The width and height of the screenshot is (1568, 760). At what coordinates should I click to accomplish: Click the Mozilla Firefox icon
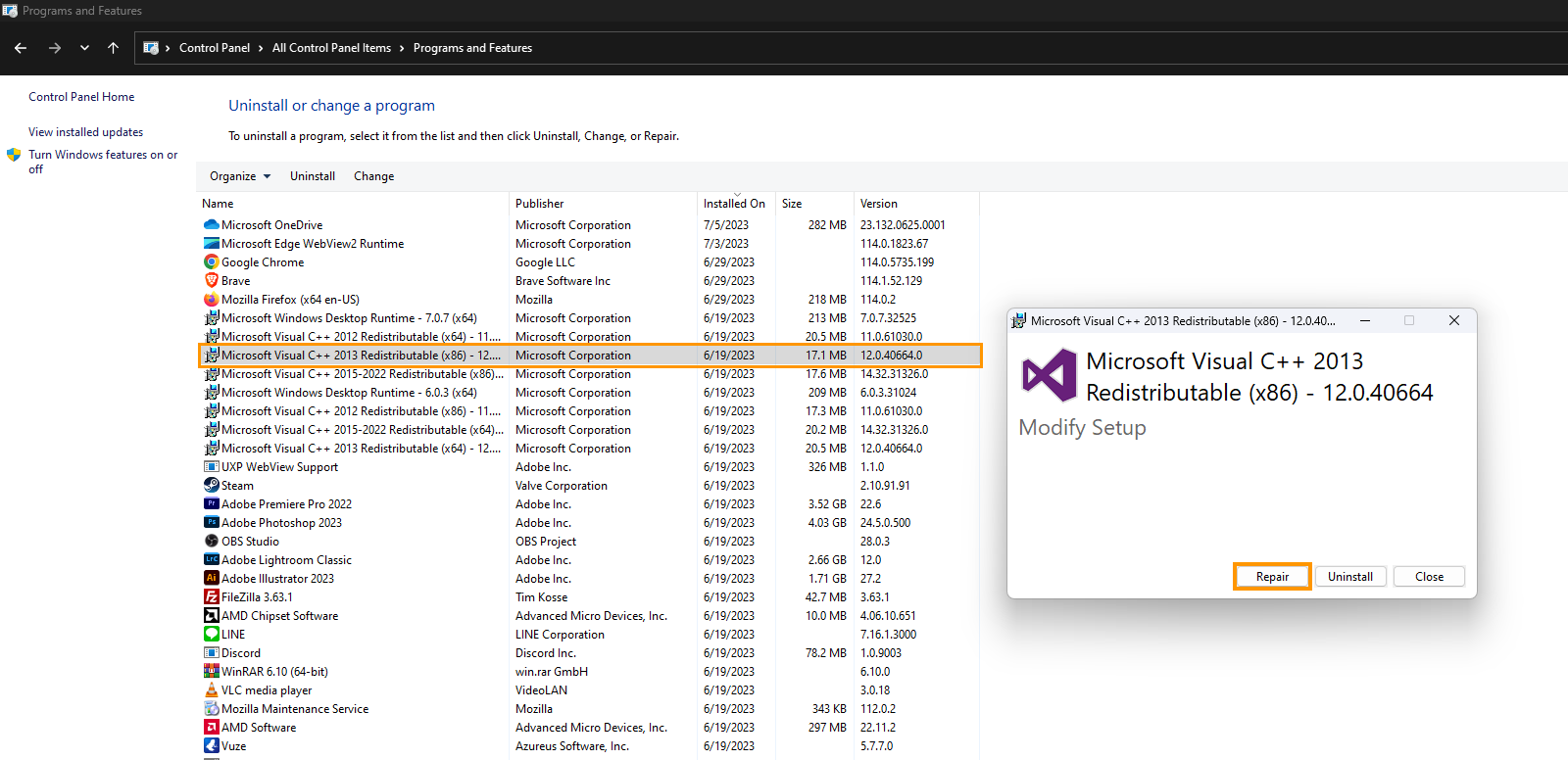tap(211, 299)
